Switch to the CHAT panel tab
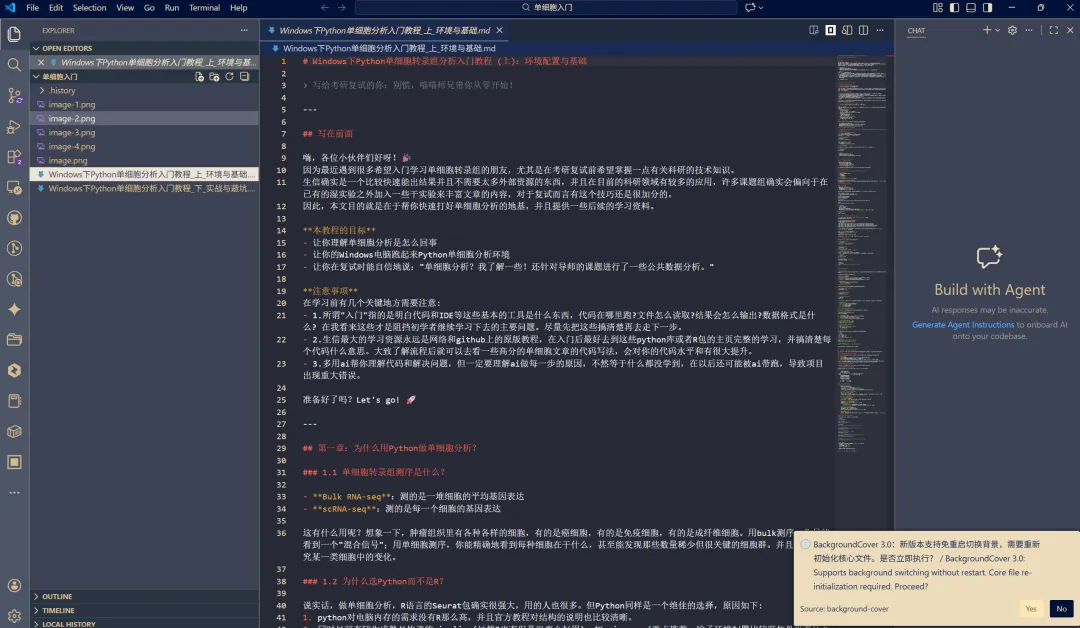1080x628 pixels. (x=916, y=30)
